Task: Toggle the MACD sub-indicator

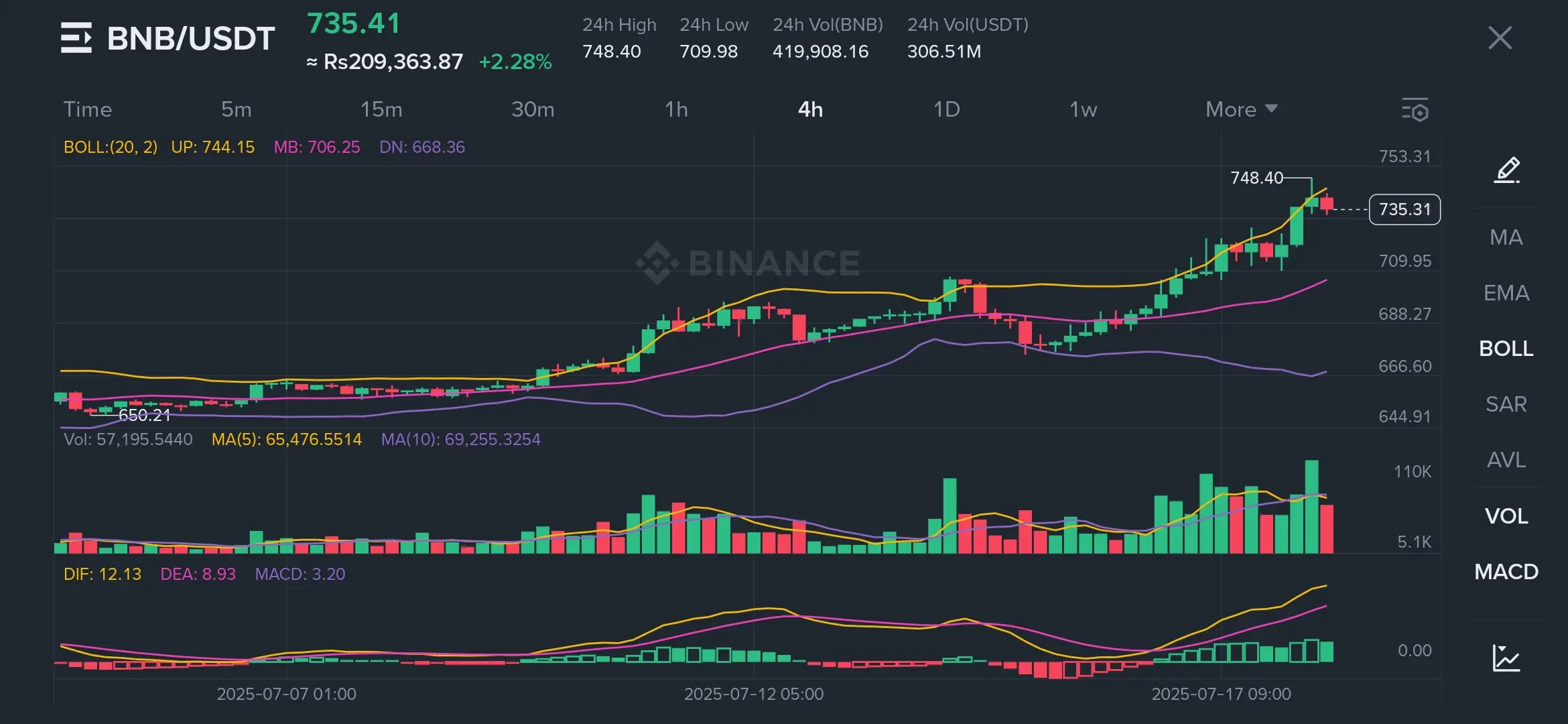Action: [1506, 572]
